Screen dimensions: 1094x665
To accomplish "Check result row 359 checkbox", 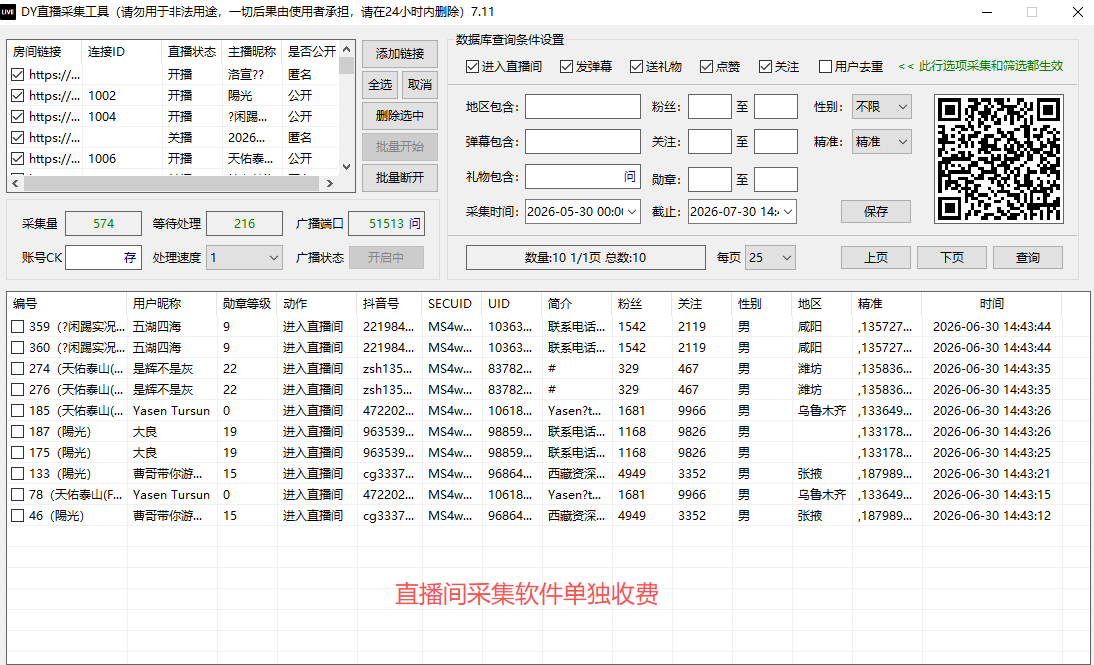I will [x=18, y=327].
